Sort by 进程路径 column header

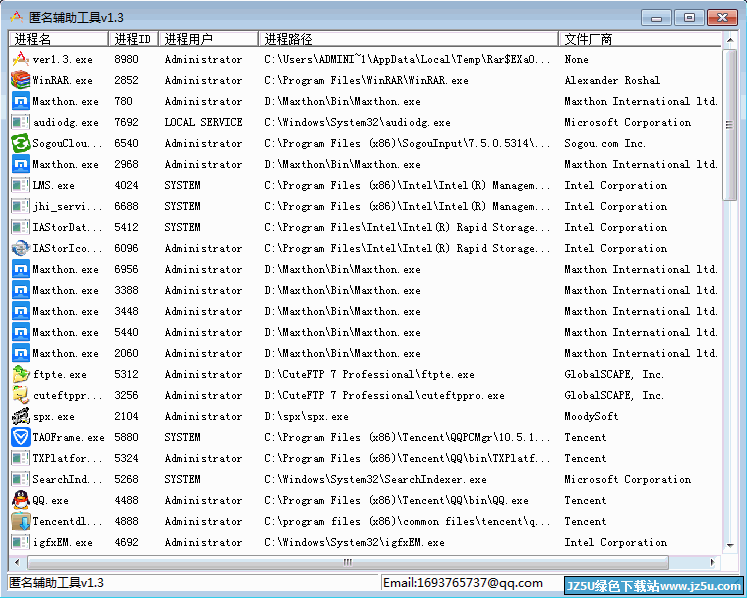tap(408, 39)
